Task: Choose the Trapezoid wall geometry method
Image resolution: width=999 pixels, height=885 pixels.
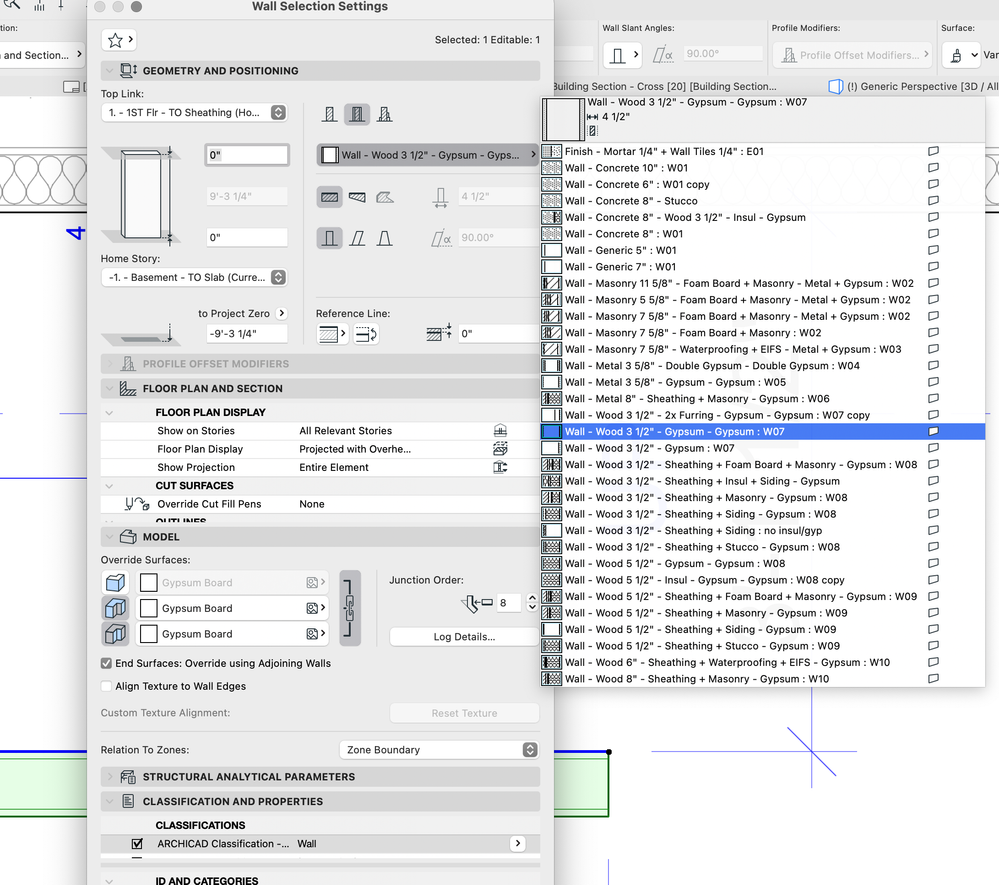Action: click(x=357, y=197)
